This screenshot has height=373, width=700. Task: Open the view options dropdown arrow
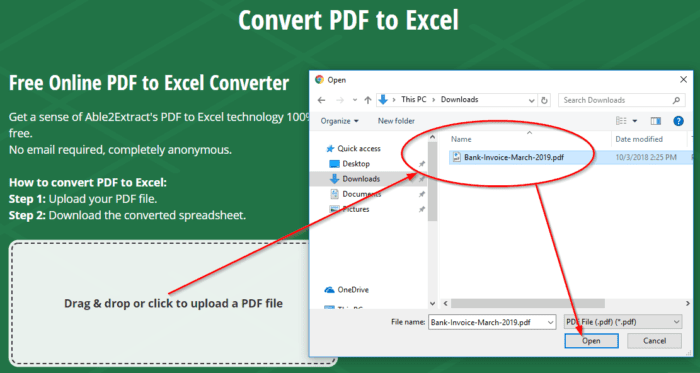click(635, 121)
